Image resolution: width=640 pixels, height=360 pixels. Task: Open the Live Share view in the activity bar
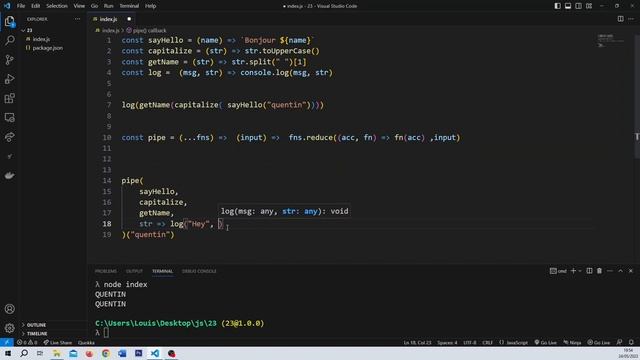pos(9,137)
